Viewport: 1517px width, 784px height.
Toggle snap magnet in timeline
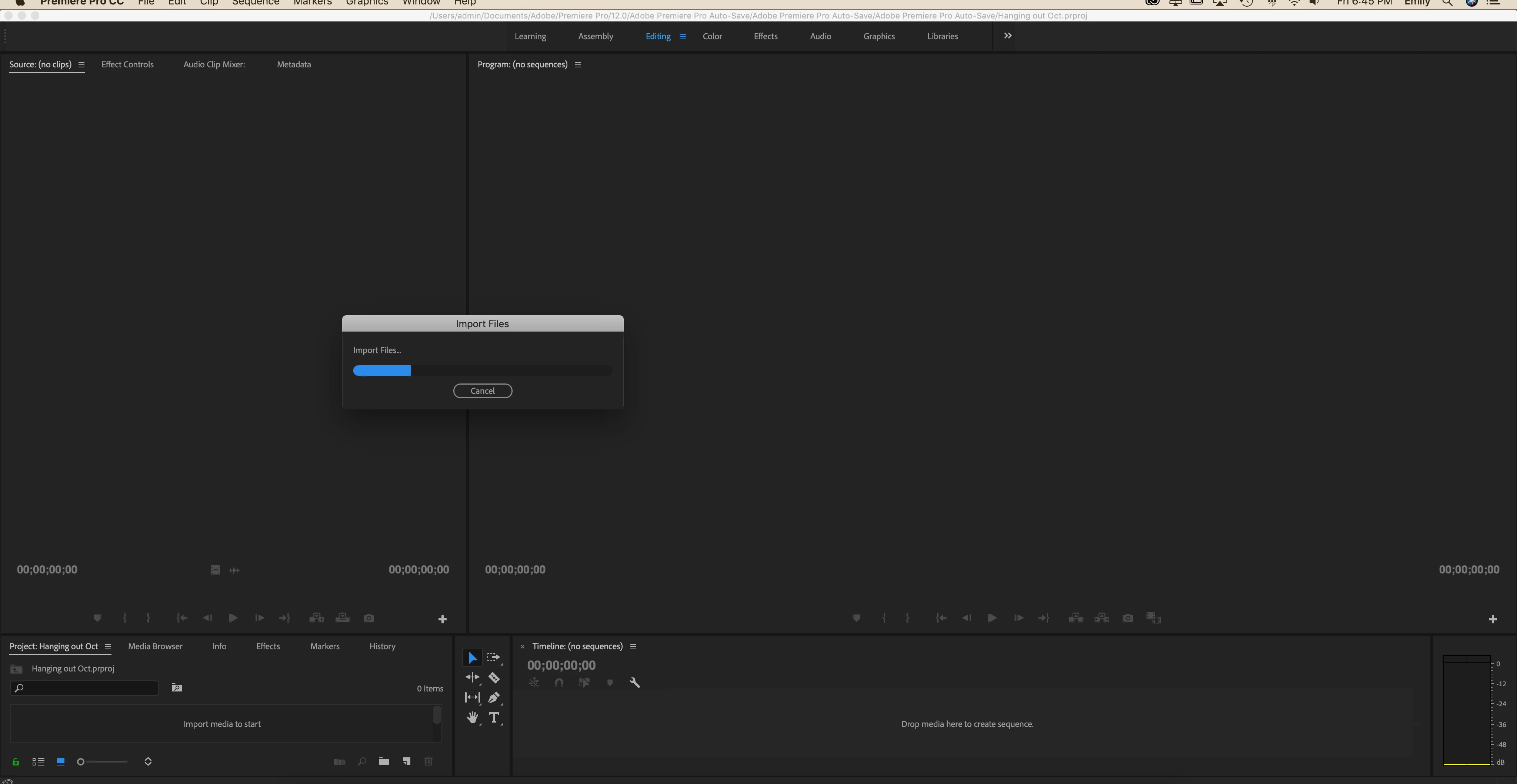(559, 683)
